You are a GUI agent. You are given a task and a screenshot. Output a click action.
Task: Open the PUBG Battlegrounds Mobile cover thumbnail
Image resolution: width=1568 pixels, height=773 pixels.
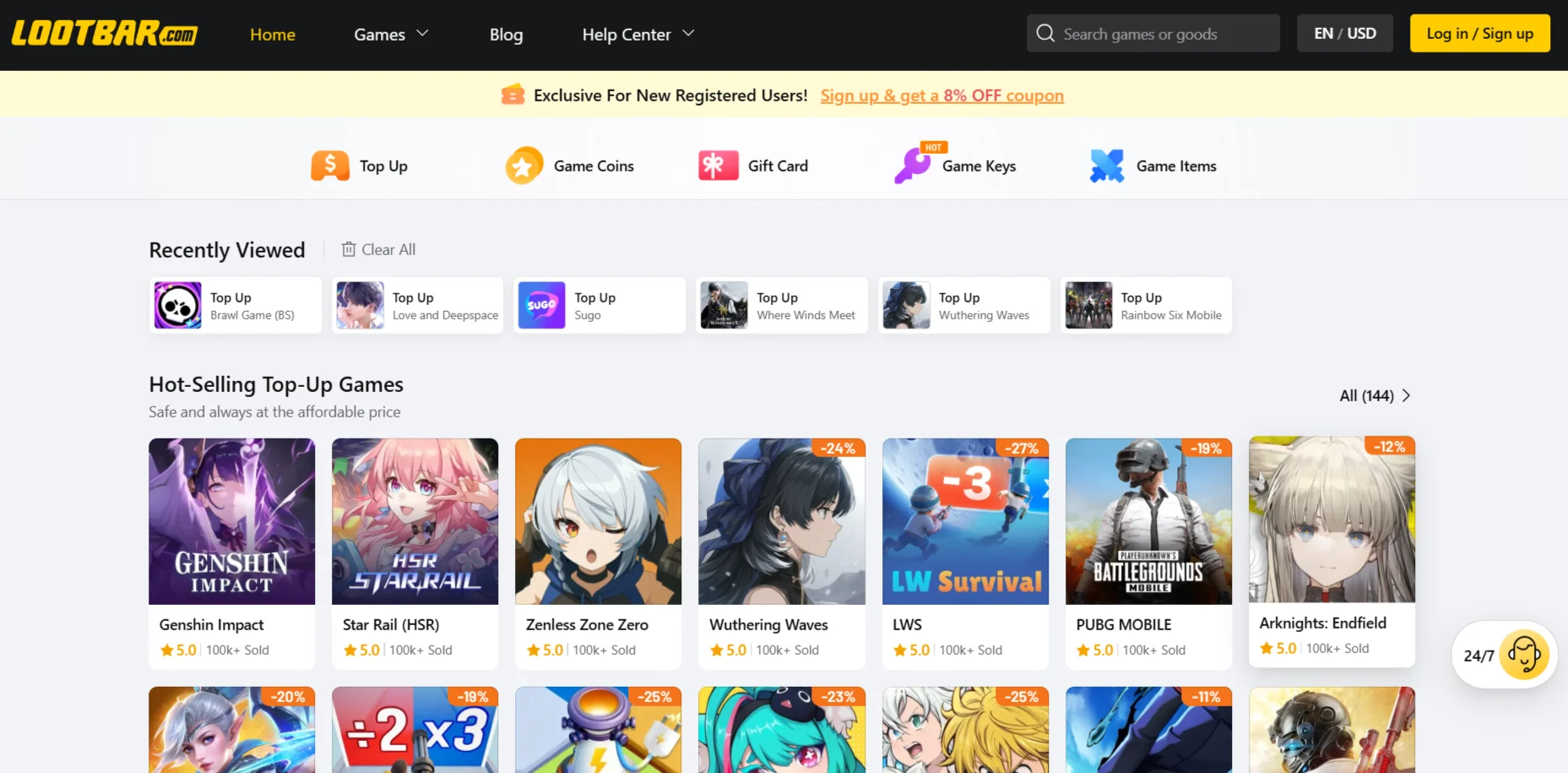[x=1148, y=521]
